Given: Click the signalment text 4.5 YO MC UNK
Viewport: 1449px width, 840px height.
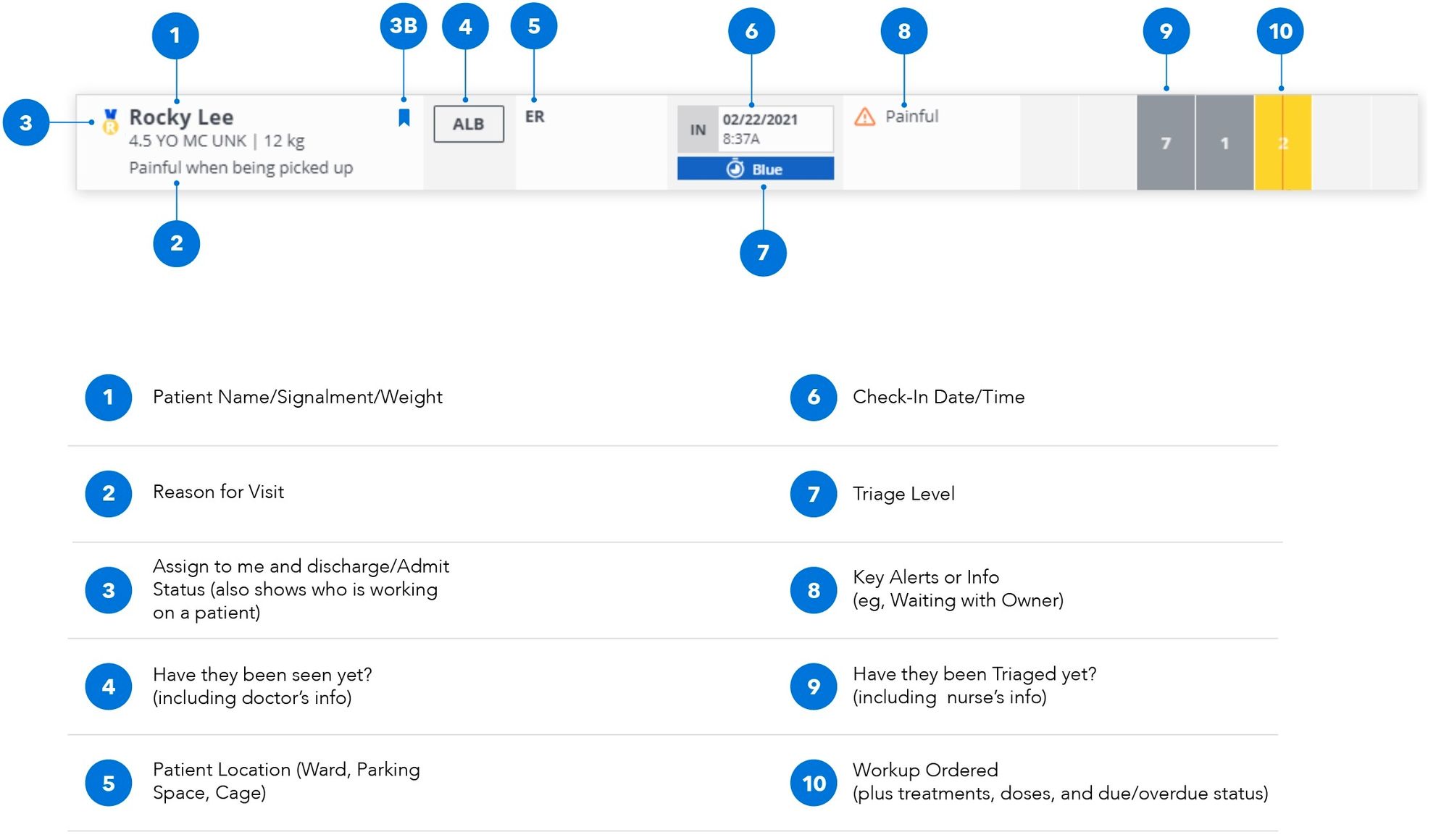Looking at the screenshot, I should coord(188,140).
